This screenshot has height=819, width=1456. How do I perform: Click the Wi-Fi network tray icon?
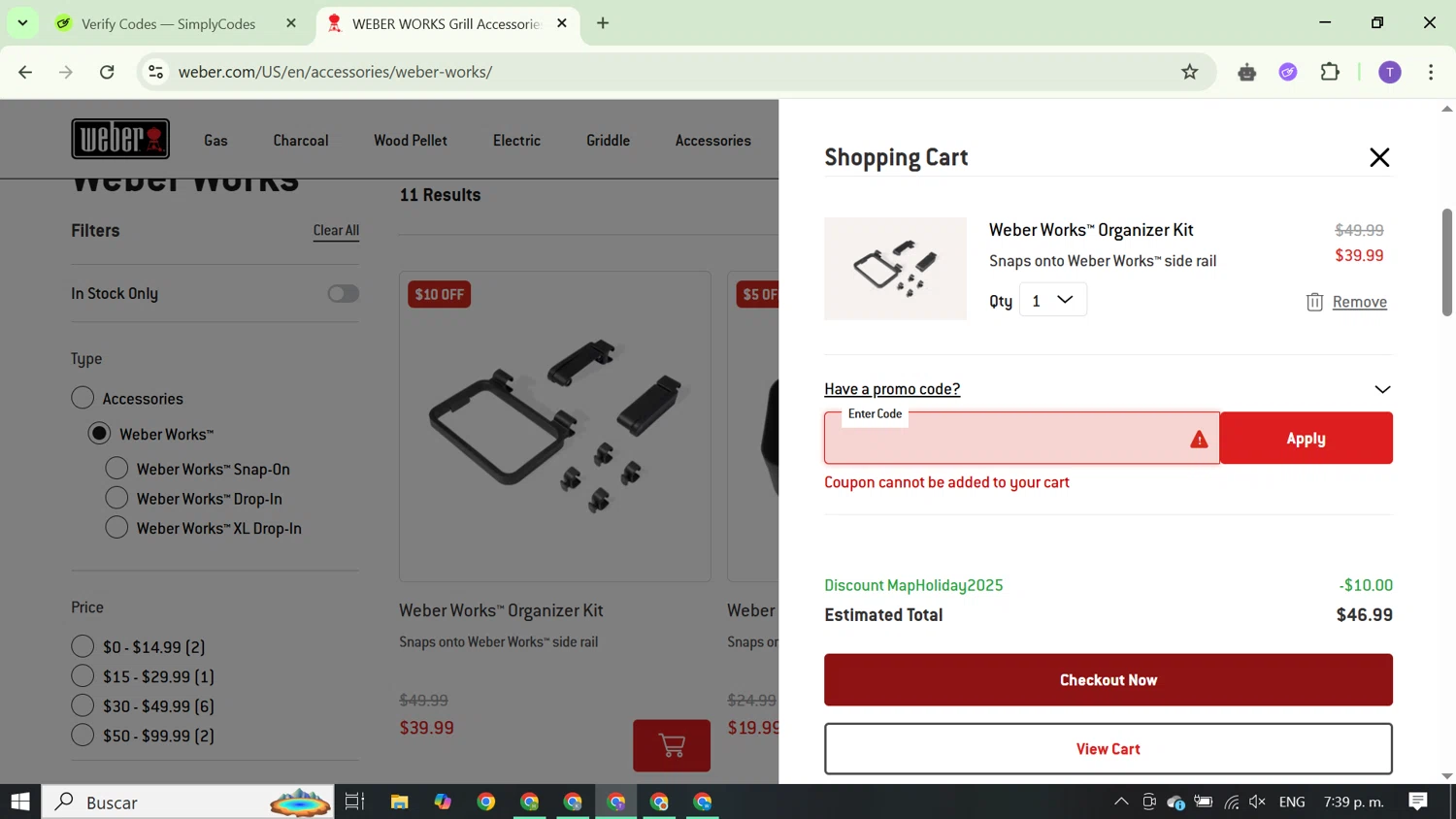point(1231,802)
